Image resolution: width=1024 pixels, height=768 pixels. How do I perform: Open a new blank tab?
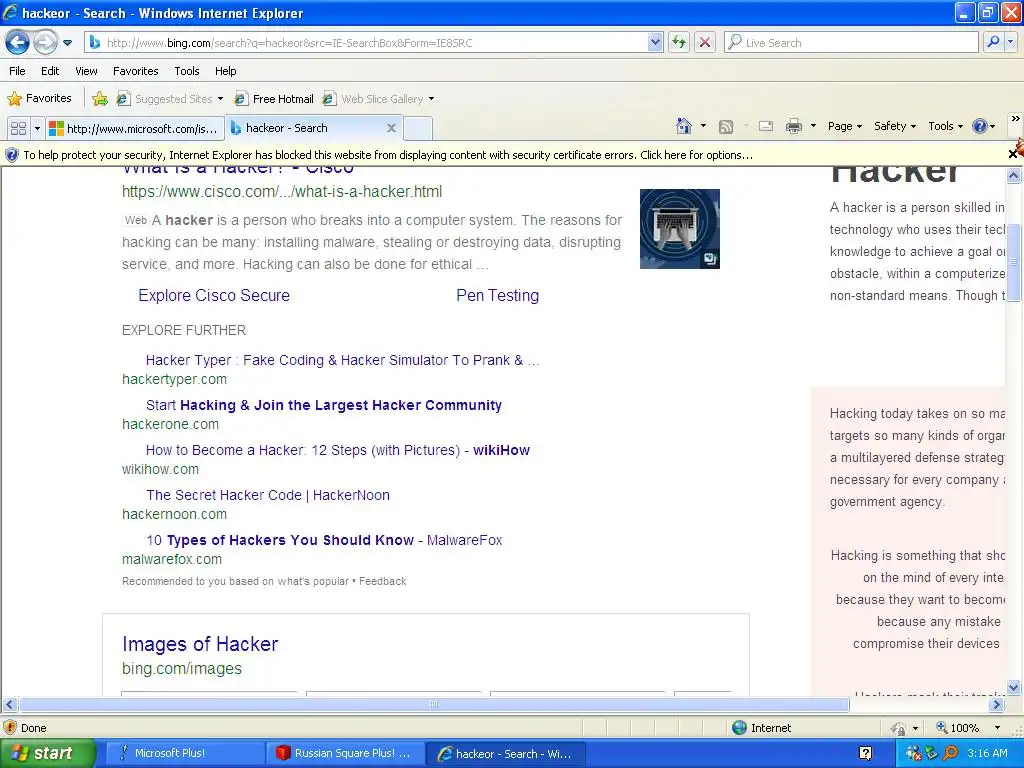pyautogui.click(x=418, y=128)
